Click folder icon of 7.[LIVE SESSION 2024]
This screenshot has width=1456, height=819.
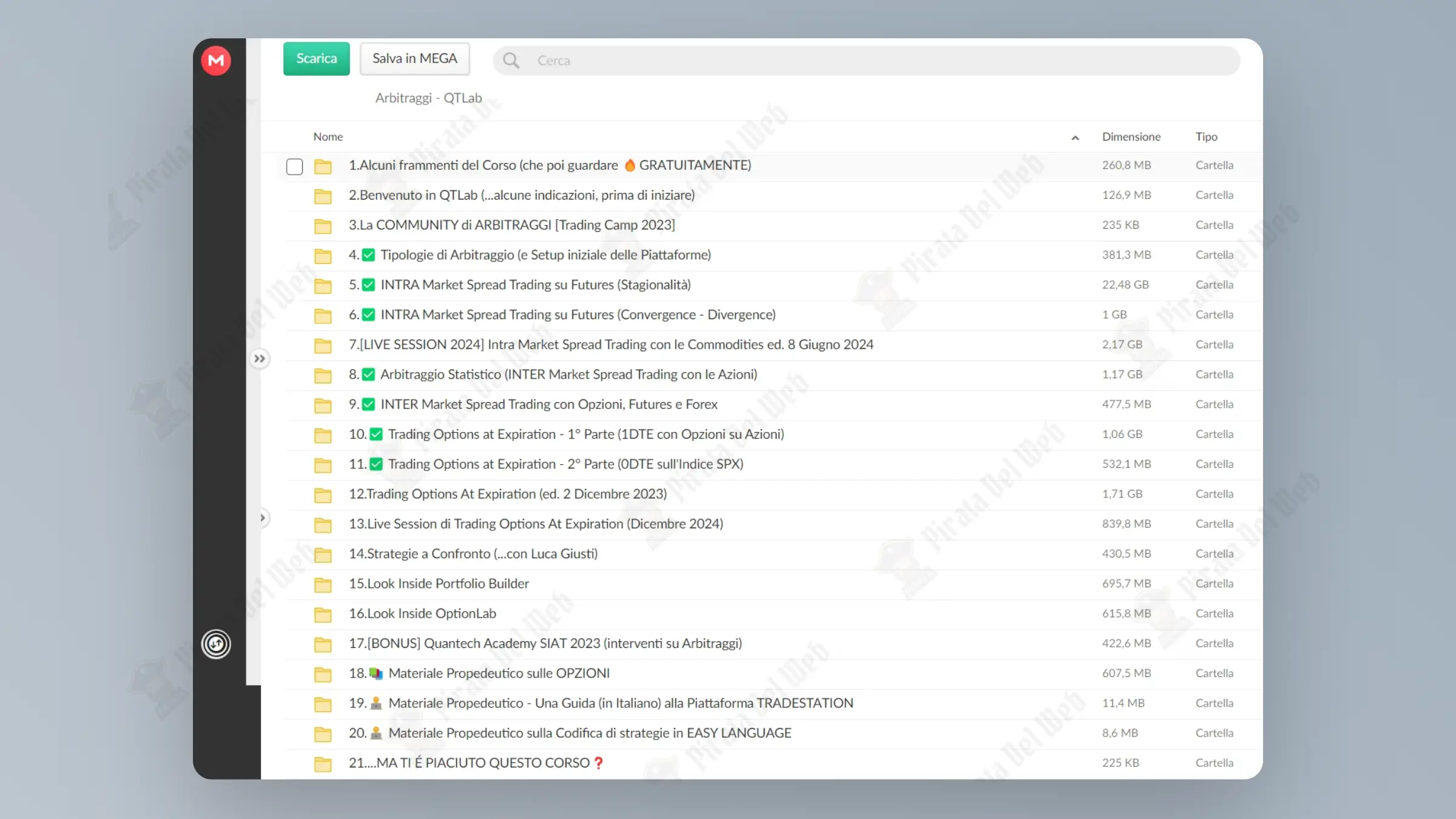[323, 345]
